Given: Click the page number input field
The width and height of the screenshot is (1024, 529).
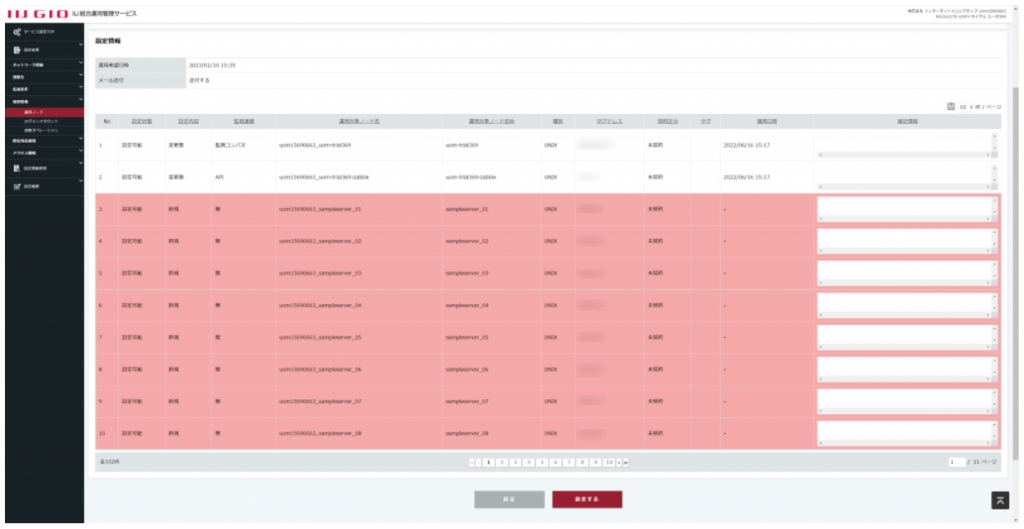Looking at the screenshot, I should click(957, 462).
